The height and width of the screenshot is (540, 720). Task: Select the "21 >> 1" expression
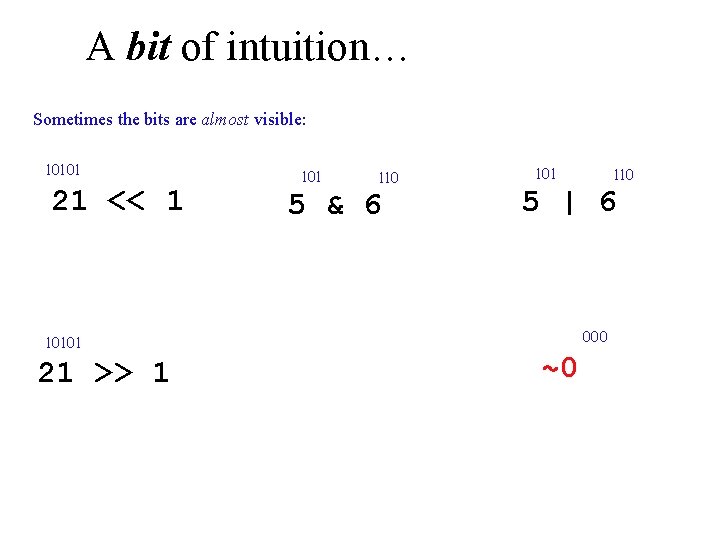(x=103, y=372)
